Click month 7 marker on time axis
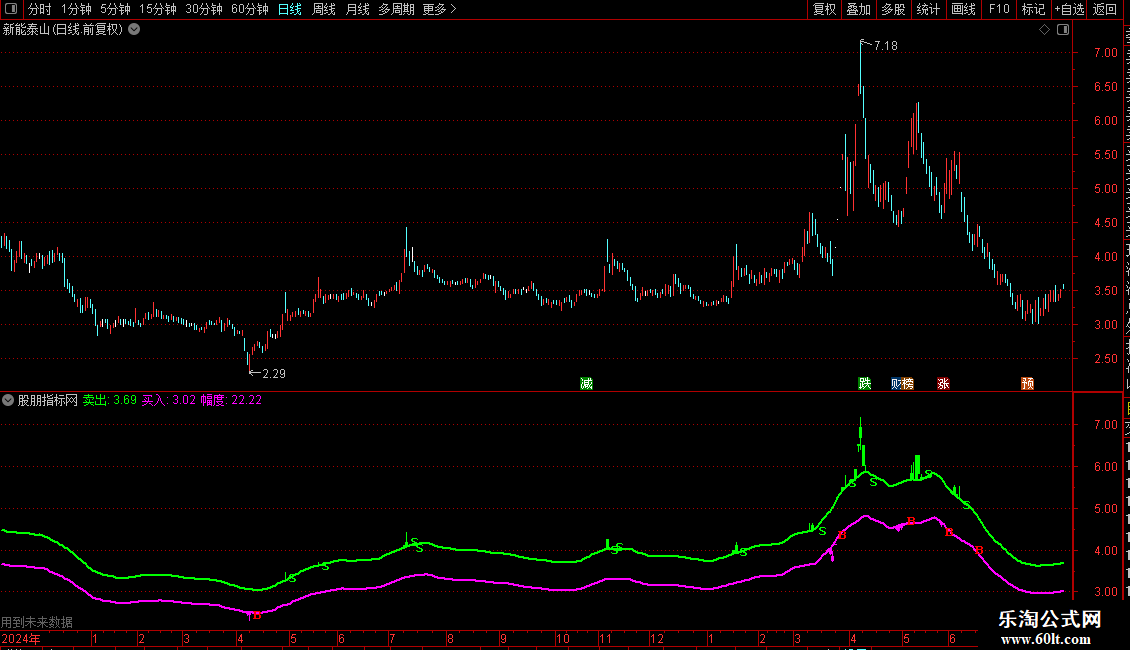 pos(392,639)
